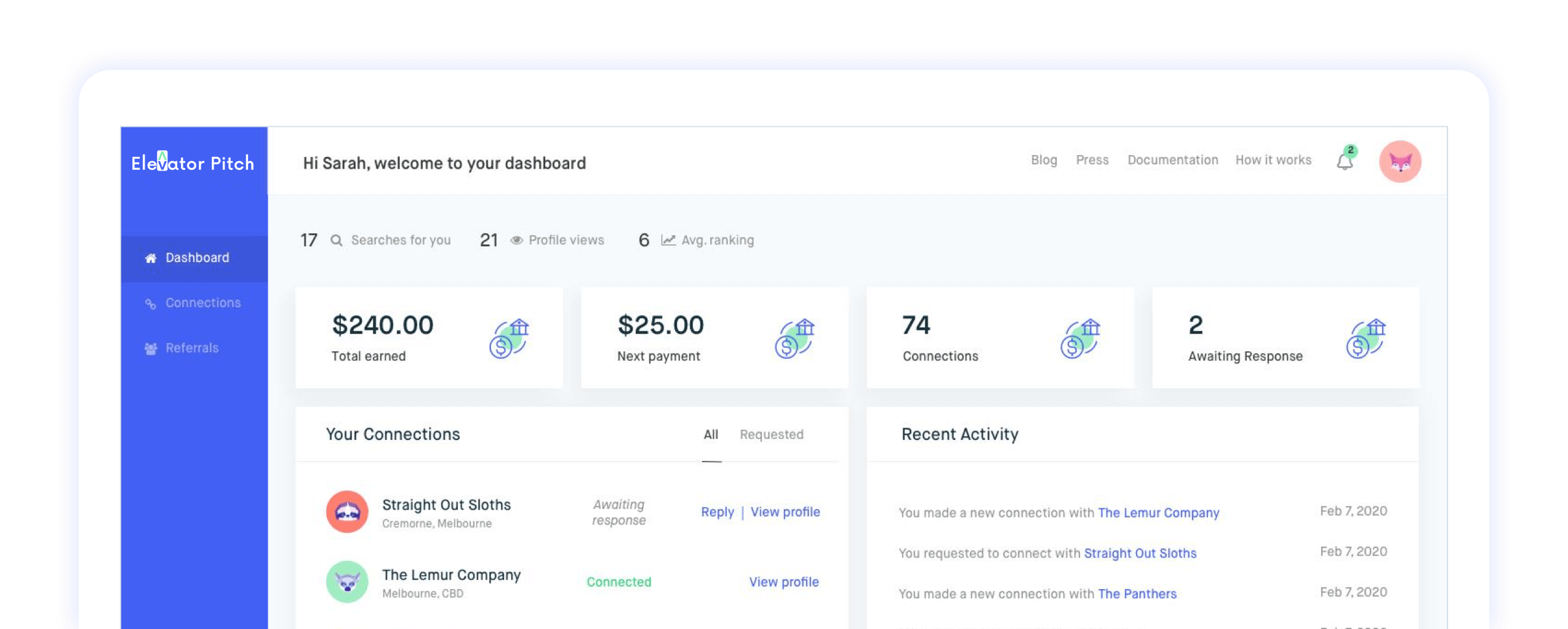Viewport: 1568px width, 629px height.
Task: Click The Lemur Company avatar
Action: click(x=347, y=582)
